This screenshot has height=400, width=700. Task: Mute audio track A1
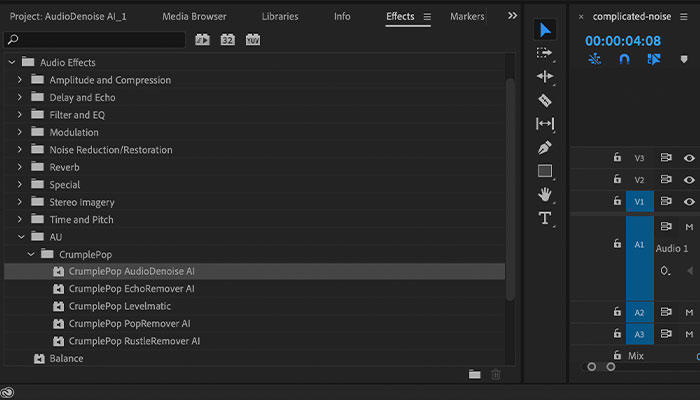pyautogui.click(x=689, y=227)
